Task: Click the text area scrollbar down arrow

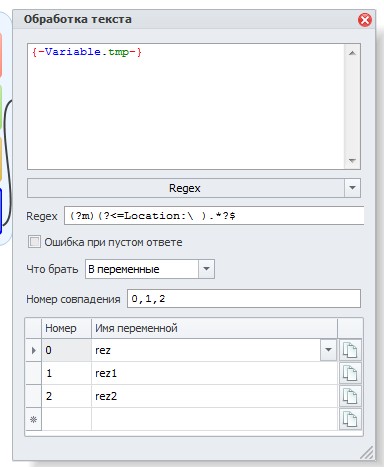Action: click(352, 161)
